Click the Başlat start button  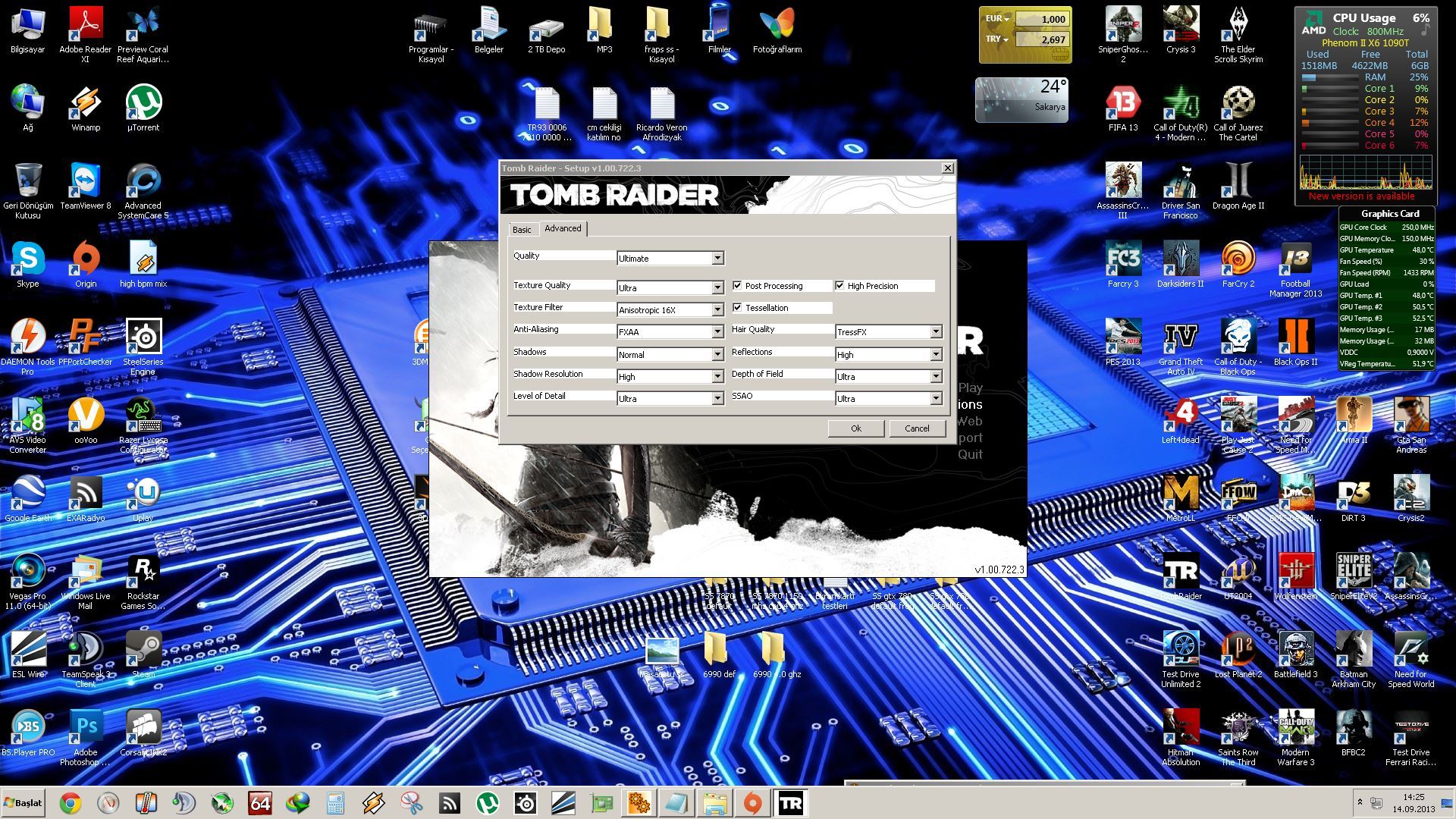pos(23,802)
